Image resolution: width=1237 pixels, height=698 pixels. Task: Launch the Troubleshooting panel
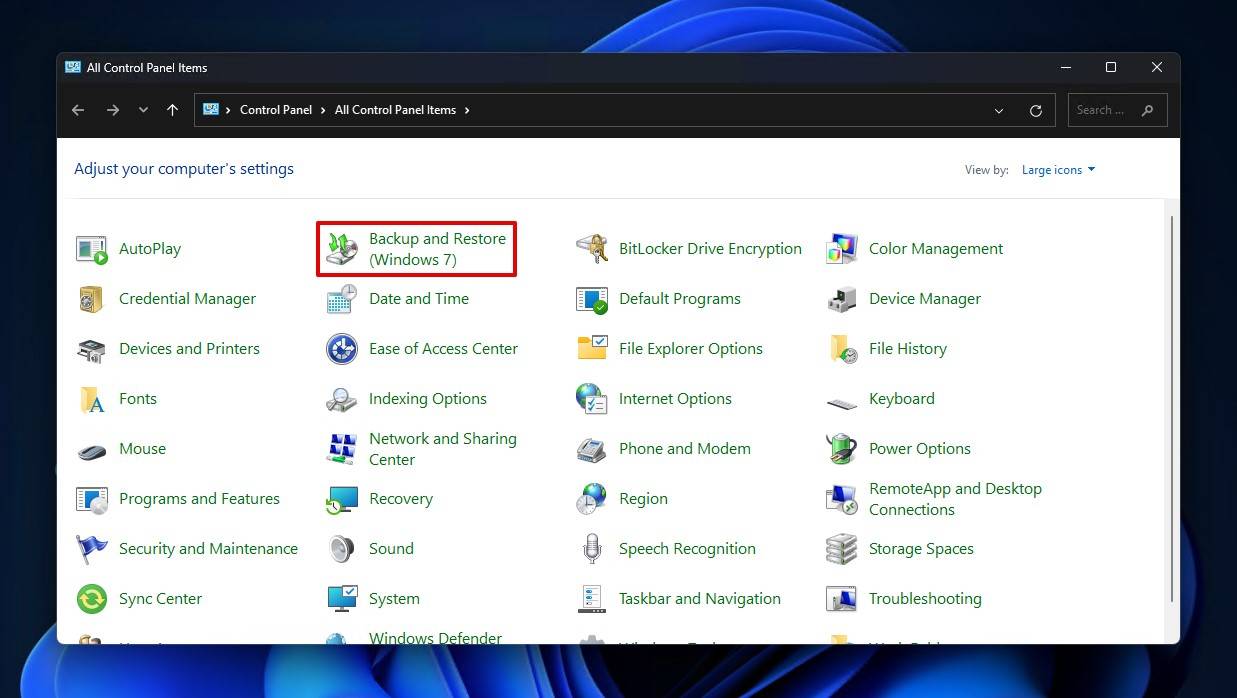925,598
